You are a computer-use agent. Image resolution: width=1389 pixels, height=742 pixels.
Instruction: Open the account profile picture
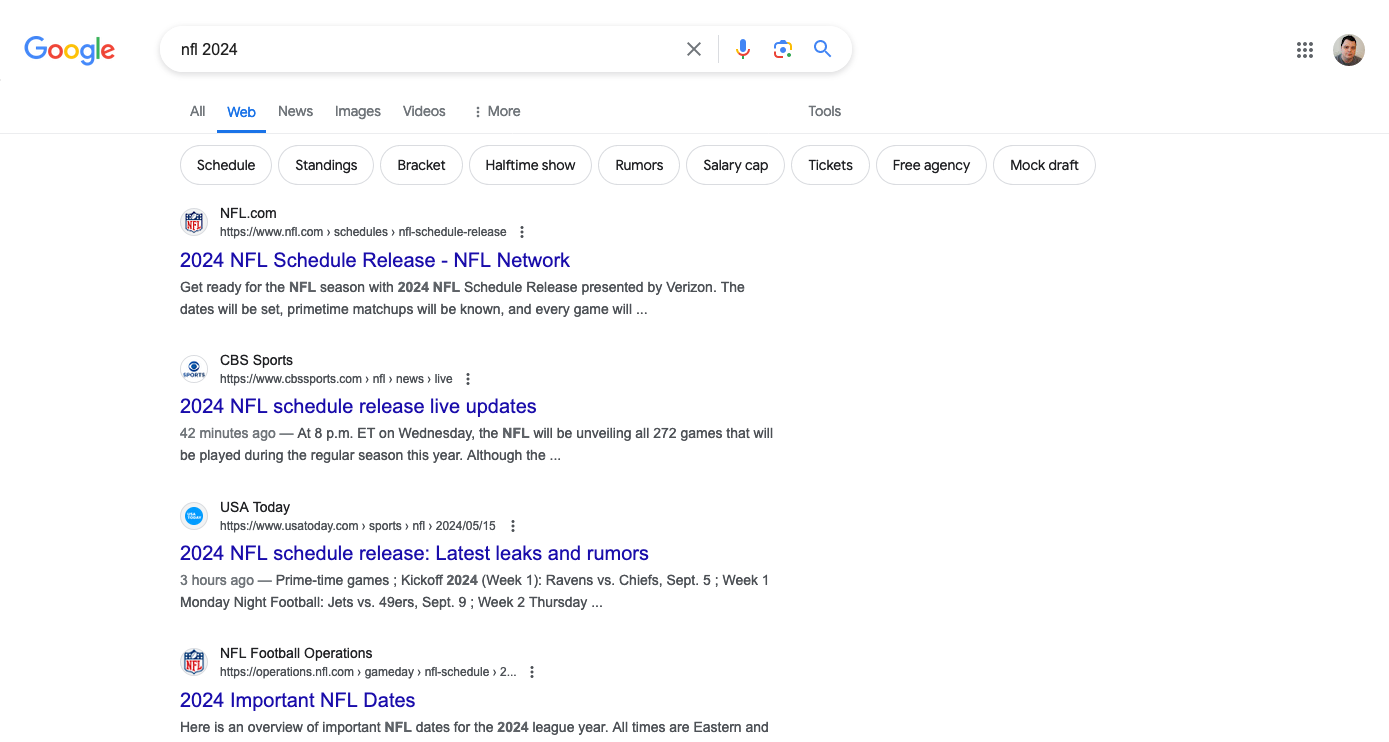1349,50
